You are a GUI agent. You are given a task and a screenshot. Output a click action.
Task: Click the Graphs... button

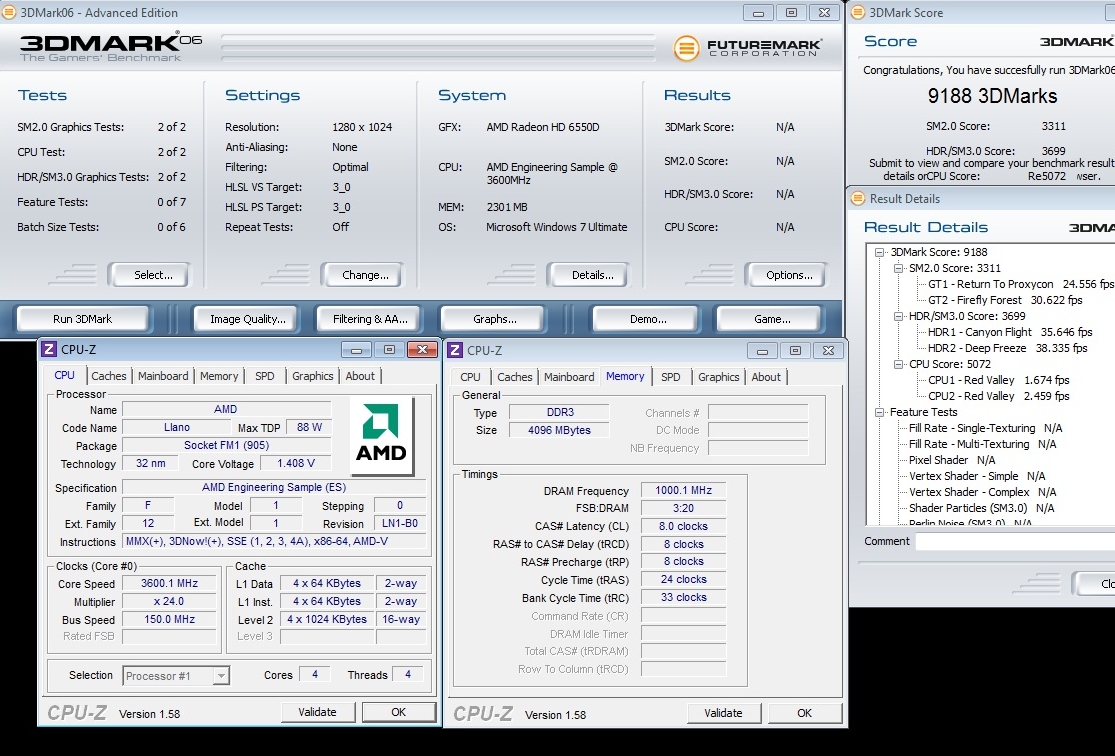[x=492, y=319]
